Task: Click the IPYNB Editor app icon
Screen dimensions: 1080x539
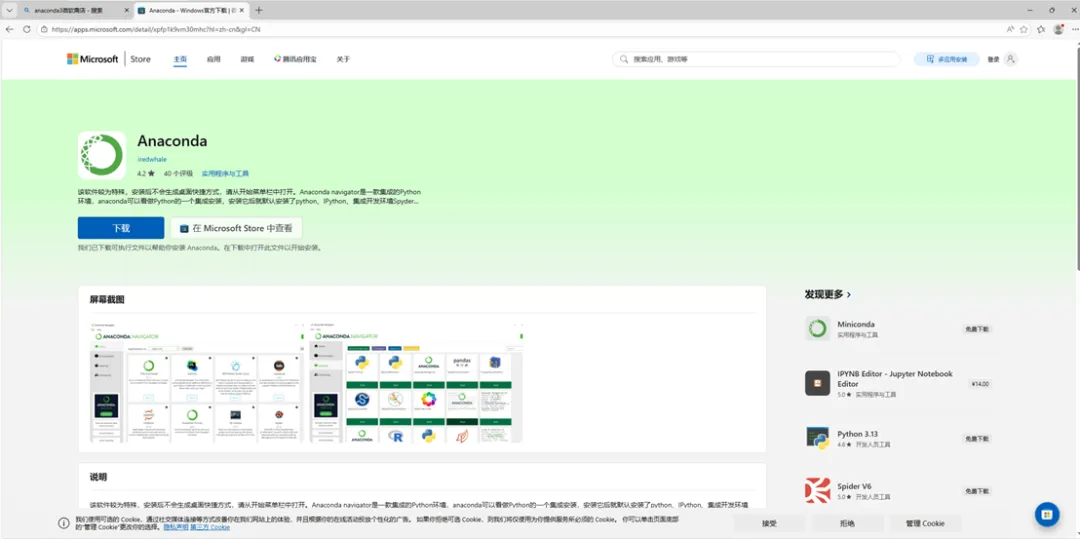Action: point(818,383)
